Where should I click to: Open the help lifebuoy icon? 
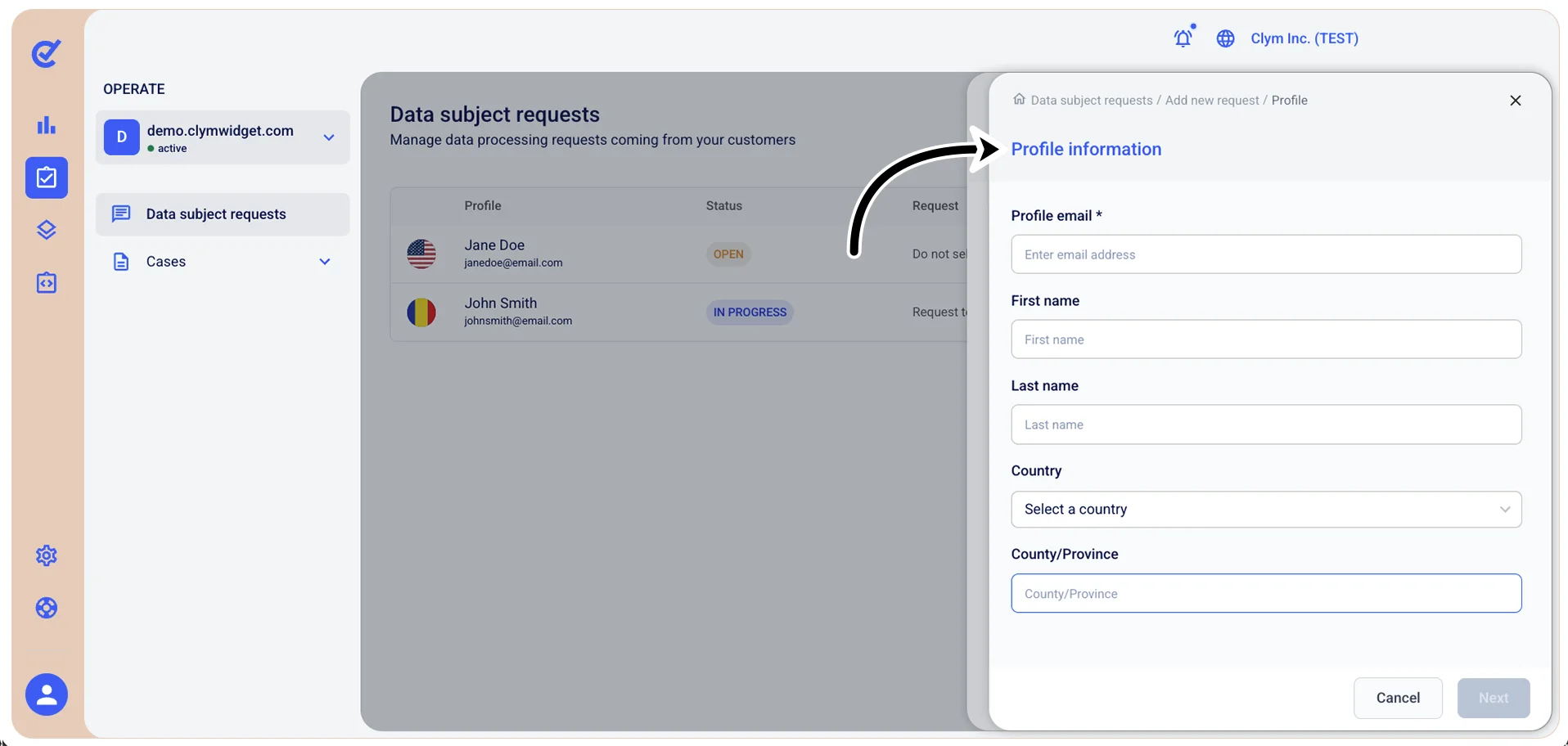click(x=47, y=608)
